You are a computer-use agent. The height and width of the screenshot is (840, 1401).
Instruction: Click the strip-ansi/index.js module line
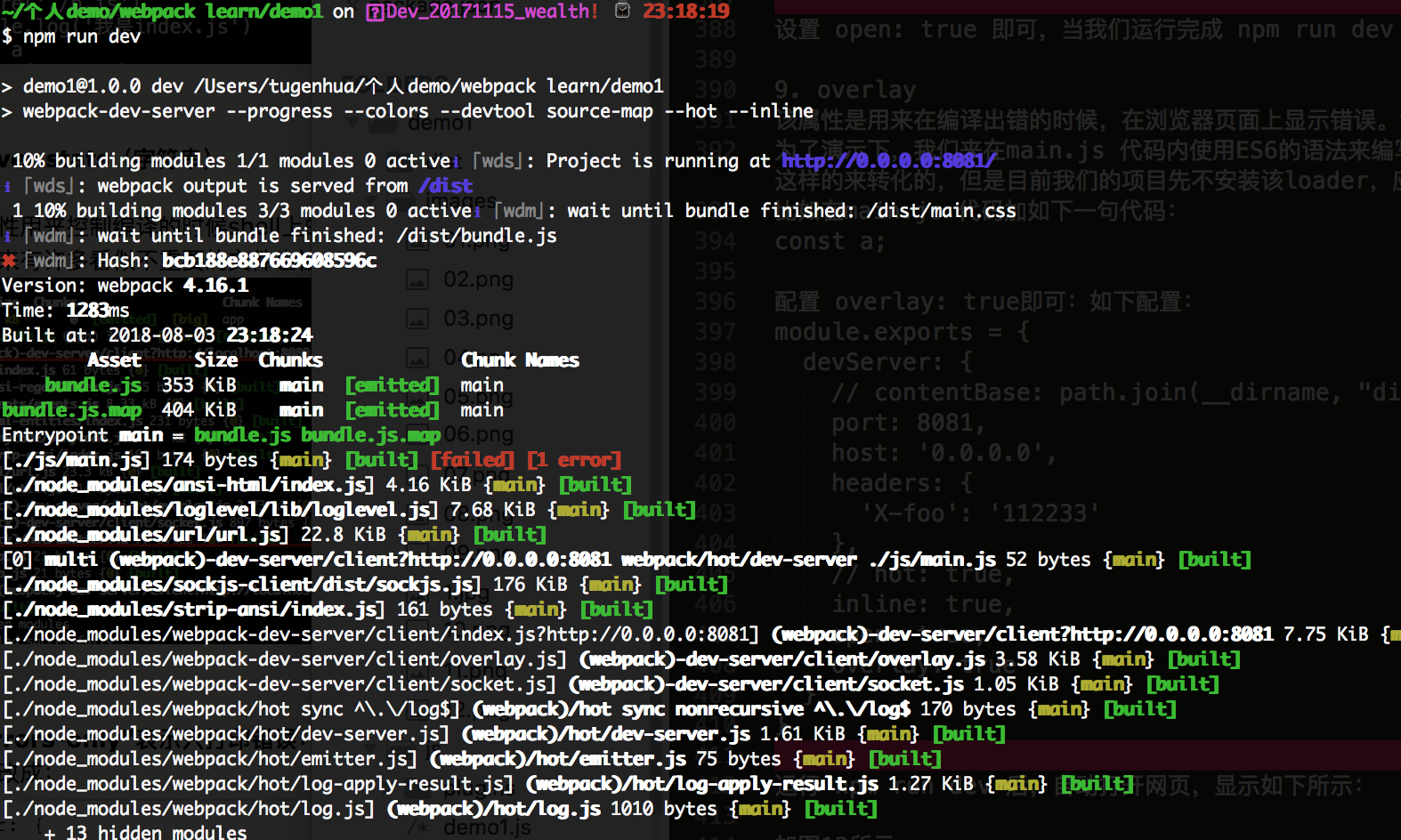[328, 610]
